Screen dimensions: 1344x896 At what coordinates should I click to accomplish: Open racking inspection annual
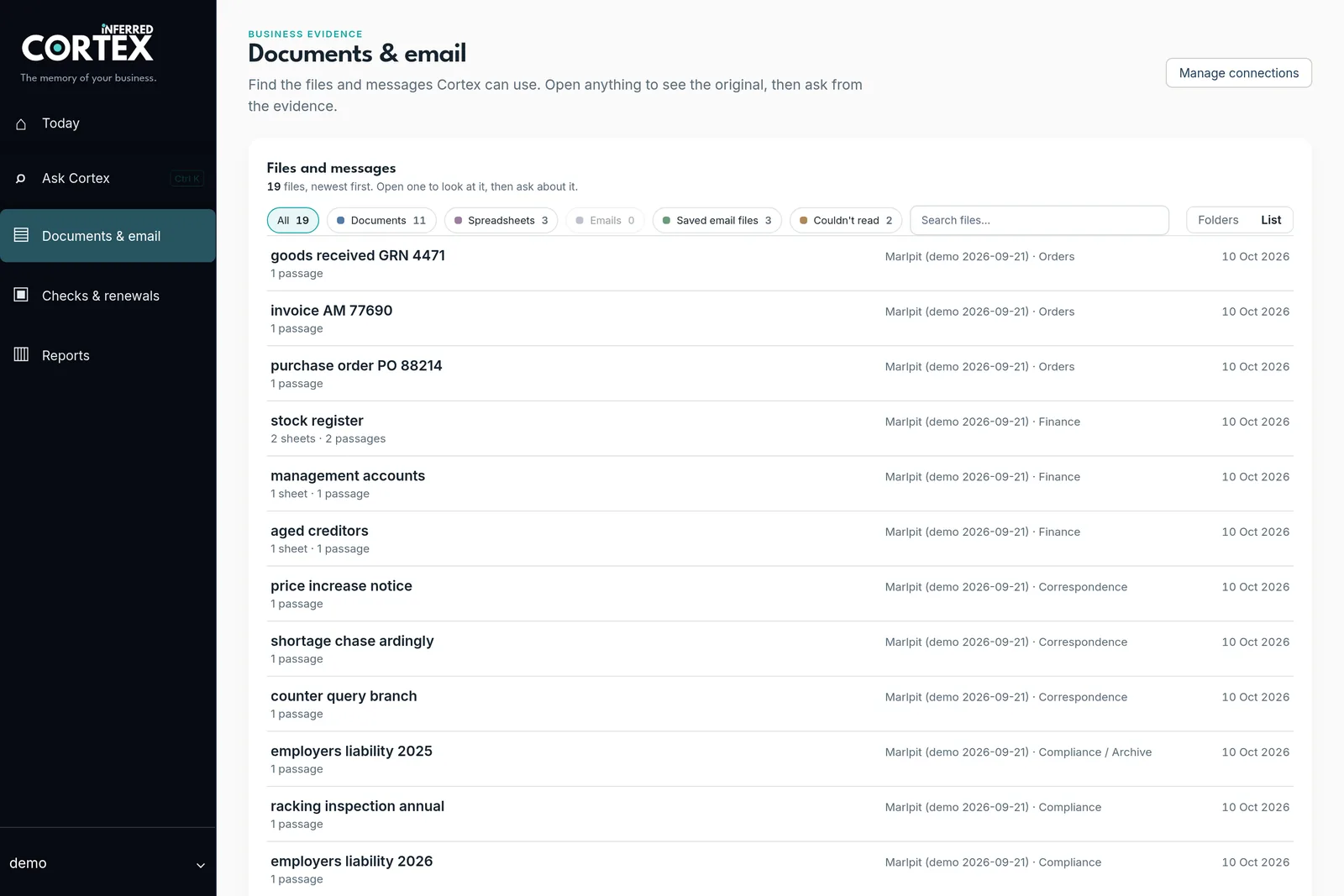coord(780,814)
